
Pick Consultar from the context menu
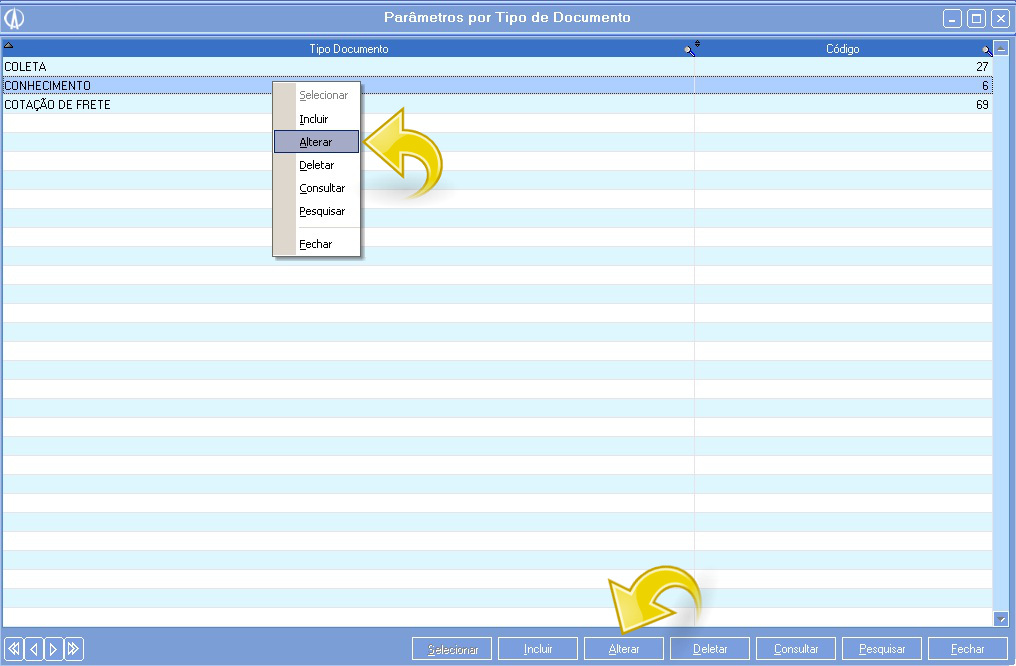coord(322,188)
